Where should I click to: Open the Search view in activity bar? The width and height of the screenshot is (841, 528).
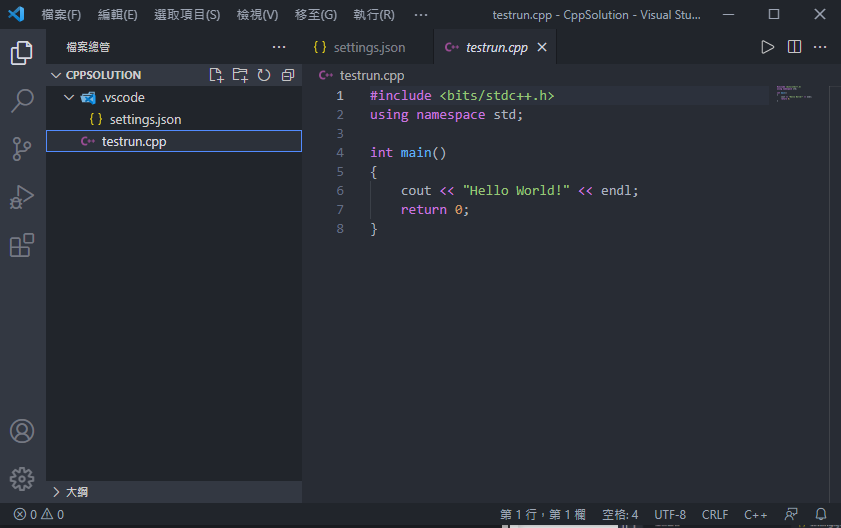click(22, 100)
